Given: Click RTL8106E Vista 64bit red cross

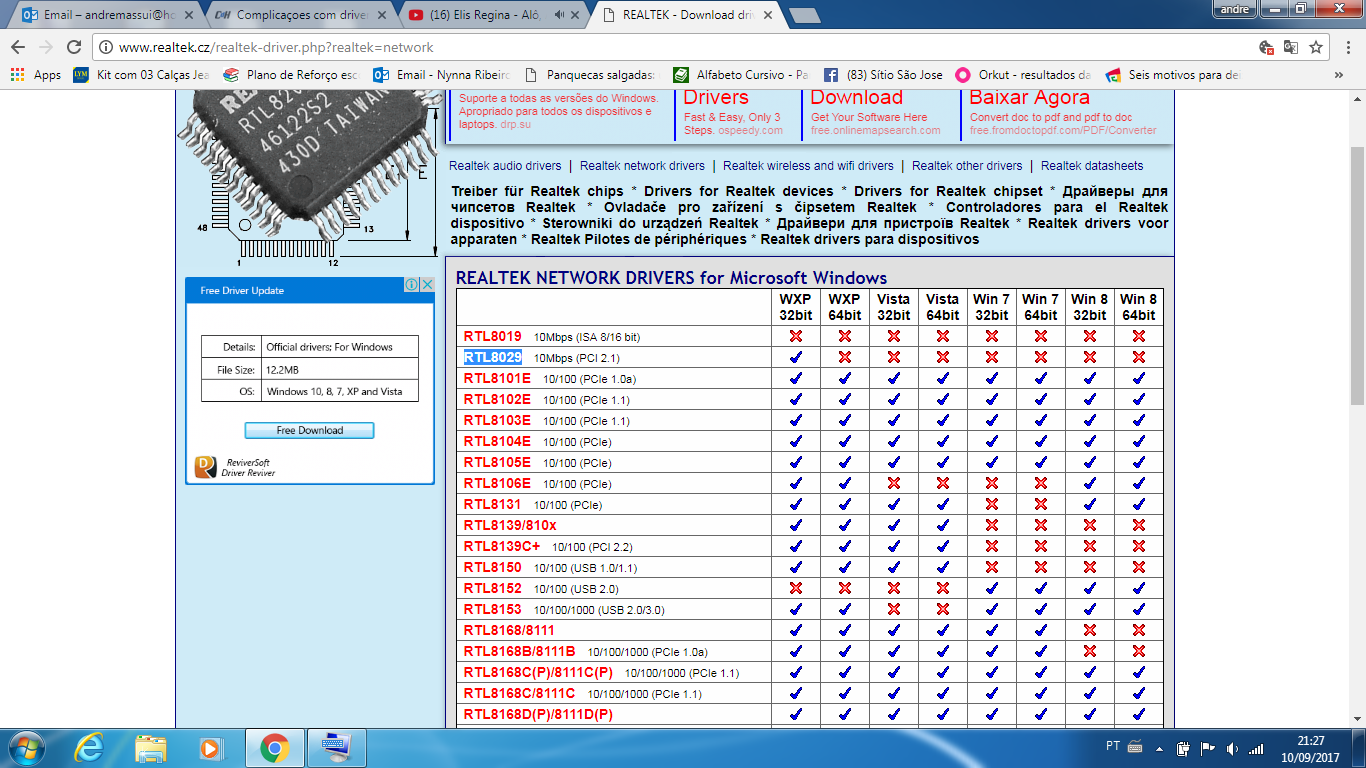Looking at the screenshot, I should pyautogui.click(x=942, y=484).
